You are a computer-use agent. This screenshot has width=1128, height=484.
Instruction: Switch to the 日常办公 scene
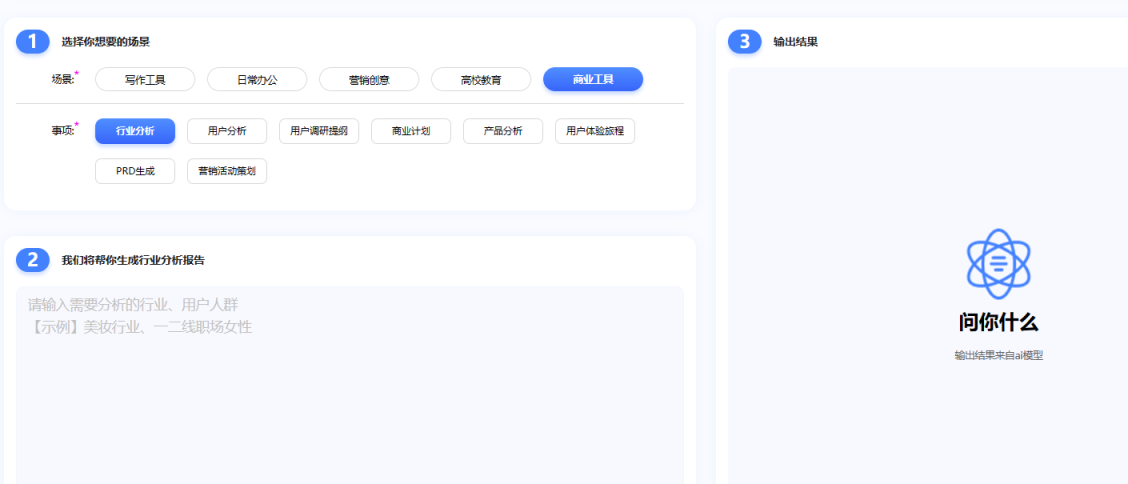point(257,79)
